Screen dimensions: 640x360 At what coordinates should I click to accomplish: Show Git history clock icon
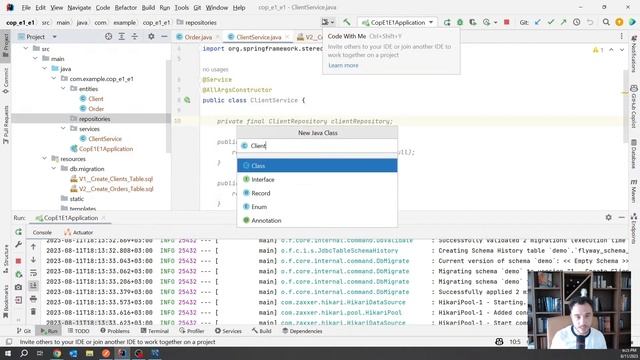[x=576, y=22]
